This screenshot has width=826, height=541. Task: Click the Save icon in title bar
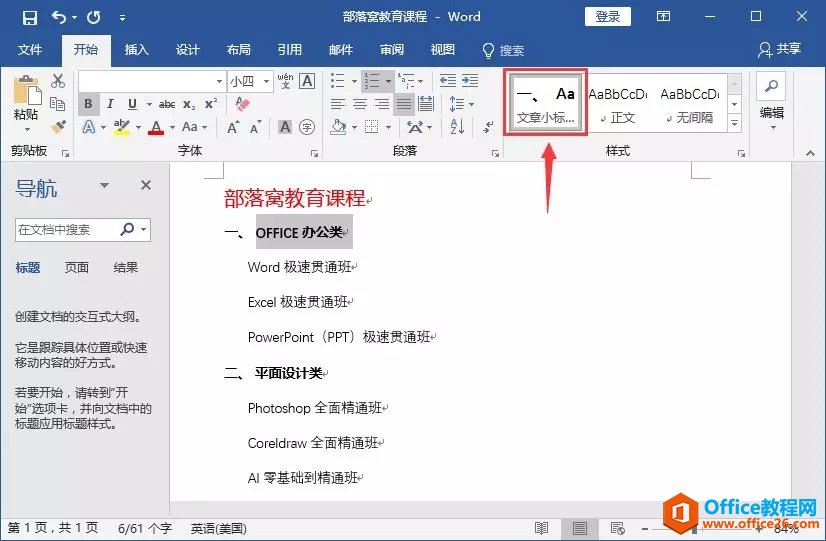(x=30, y=17)
